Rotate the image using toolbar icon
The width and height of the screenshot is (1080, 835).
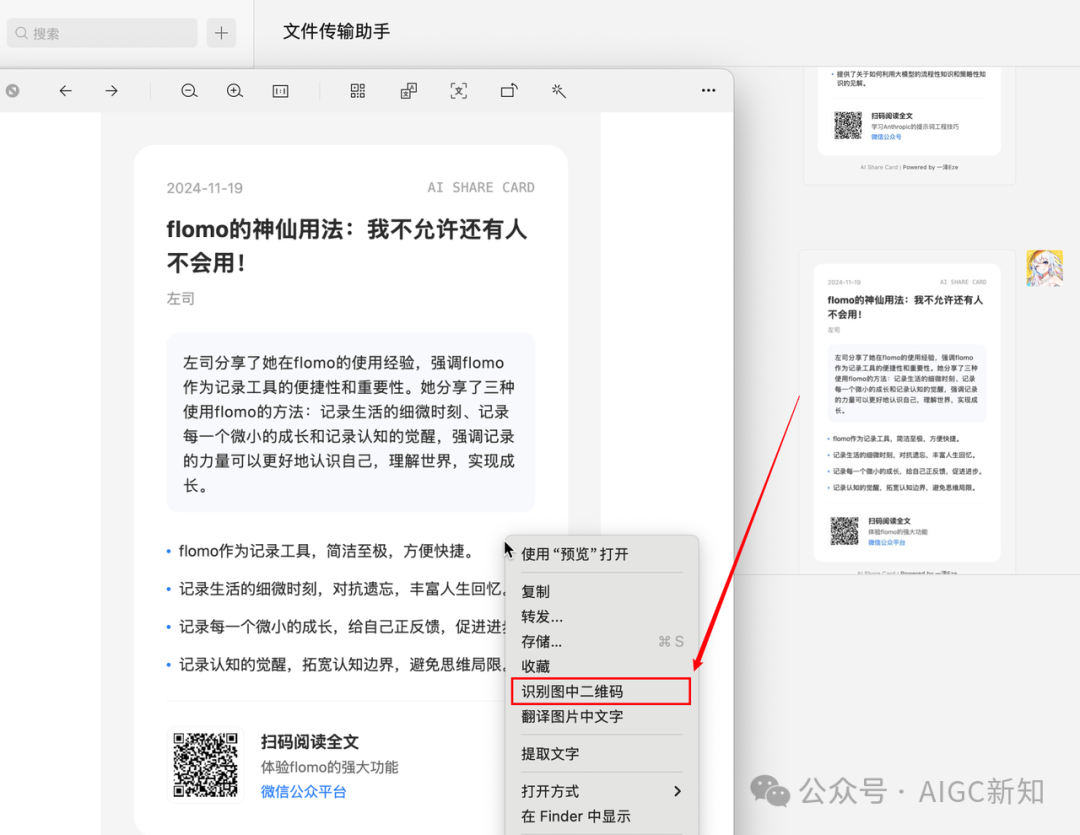[509, 91]
